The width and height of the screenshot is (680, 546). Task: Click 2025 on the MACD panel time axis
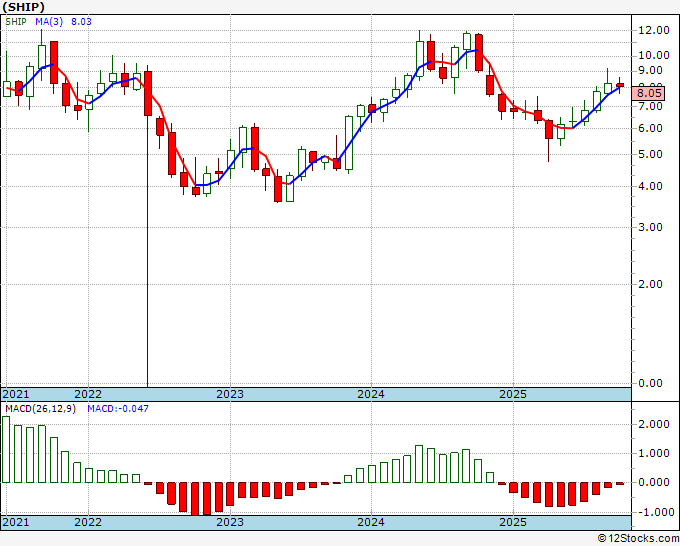(513, 522)
